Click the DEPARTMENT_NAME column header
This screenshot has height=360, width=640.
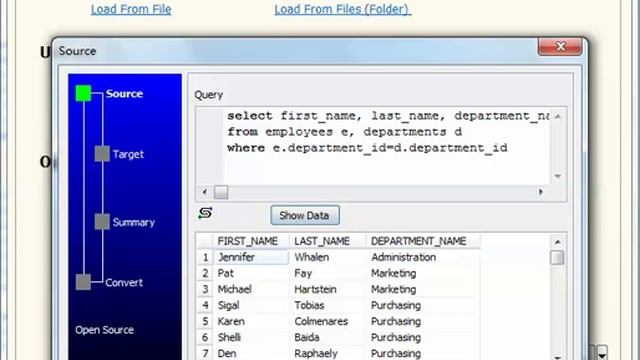click(422, 241)
